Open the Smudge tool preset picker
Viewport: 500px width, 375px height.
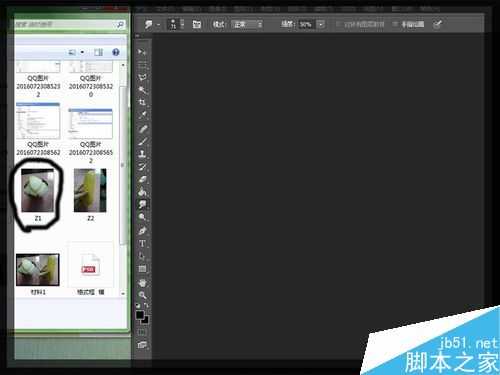(x=152, y=24)
